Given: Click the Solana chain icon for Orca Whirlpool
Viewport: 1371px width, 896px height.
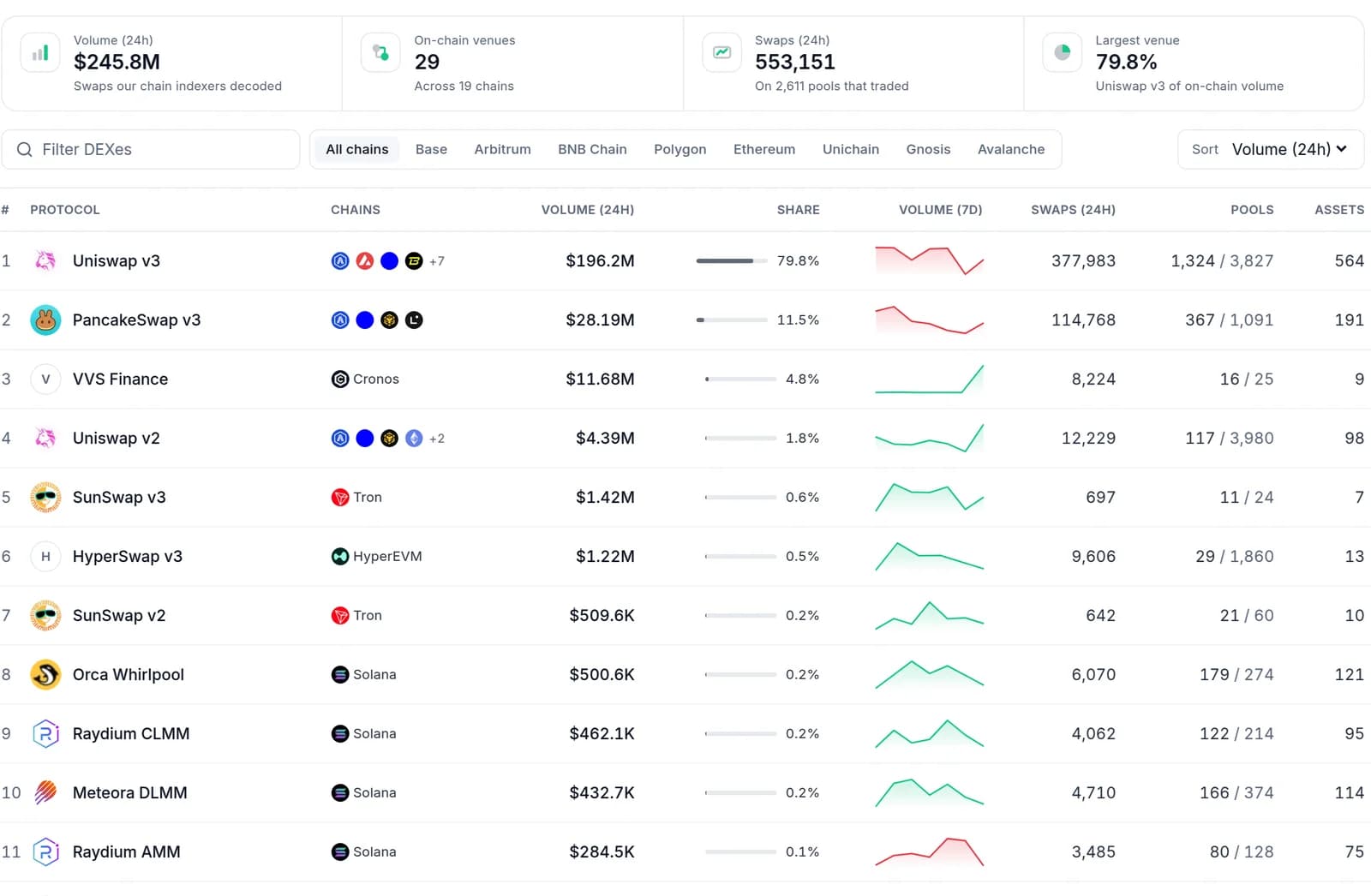Looking at the screenshot, I should (340, 675).
